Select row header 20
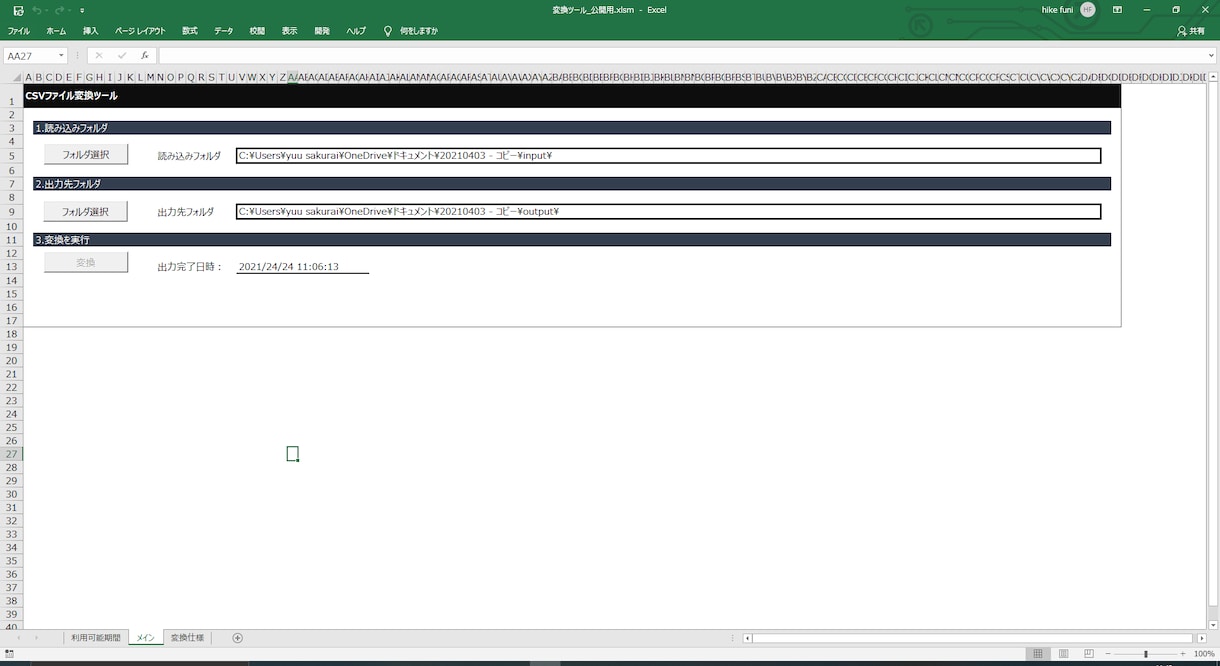This screenshot has height=666, width=1220. pos(12,360)
